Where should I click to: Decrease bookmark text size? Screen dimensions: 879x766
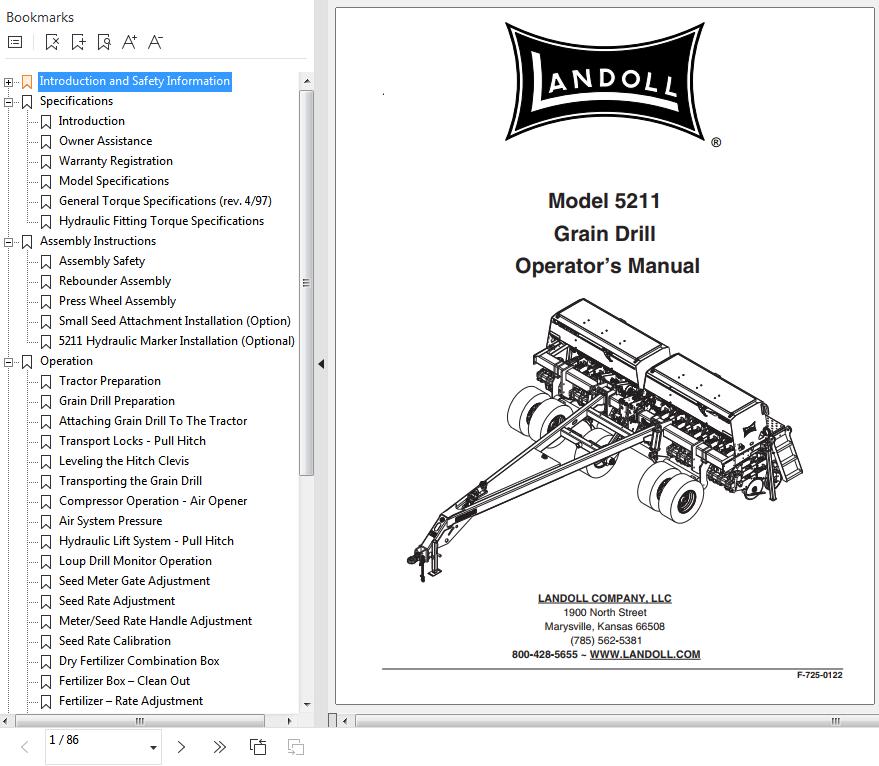[x=155, y=42]
